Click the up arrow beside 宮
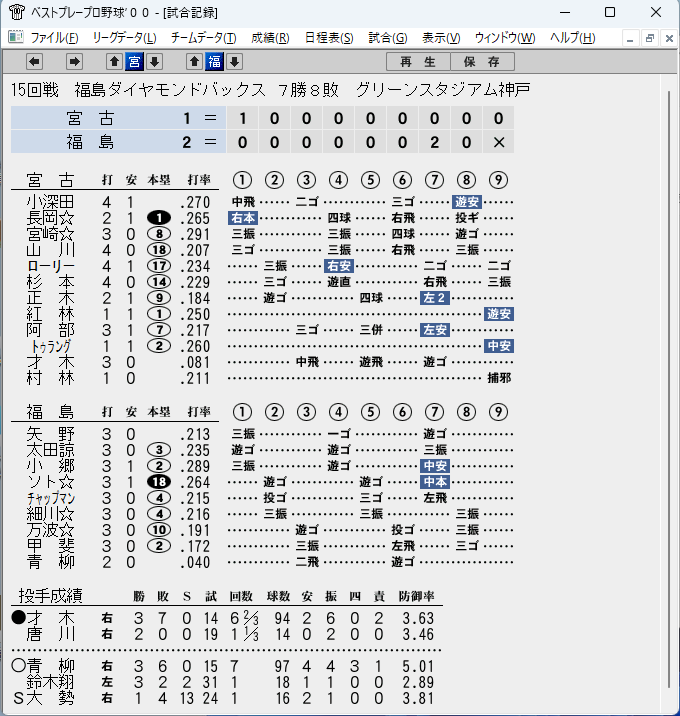The height and width of the screenshot is (716, 680). [114, 61]
